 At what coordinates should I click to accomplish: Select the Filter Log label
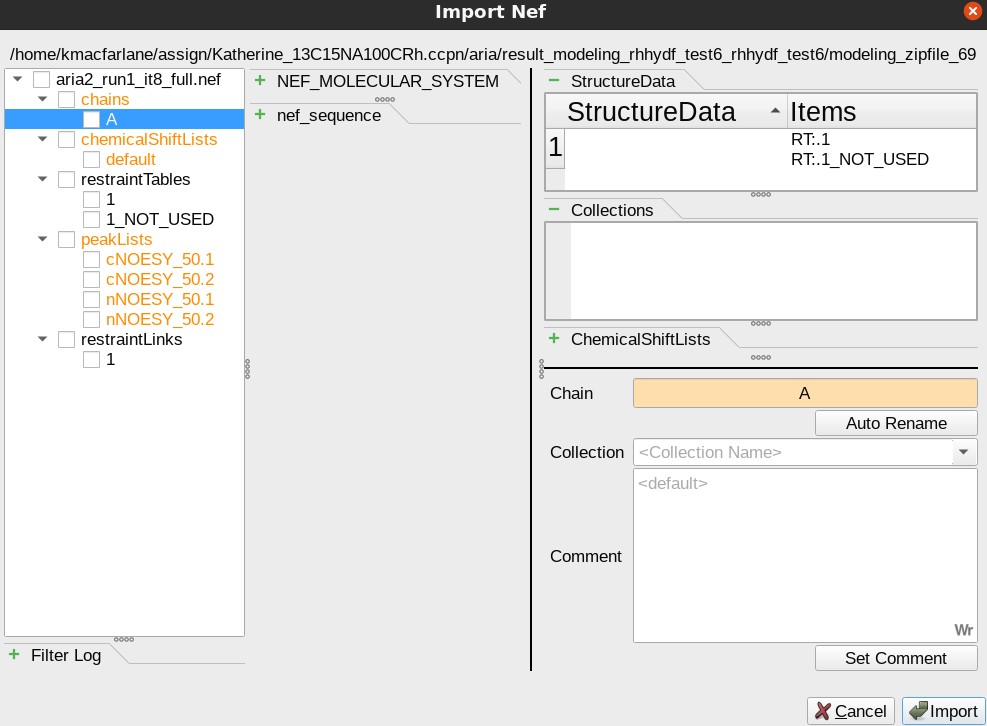[x=66, y=655]
